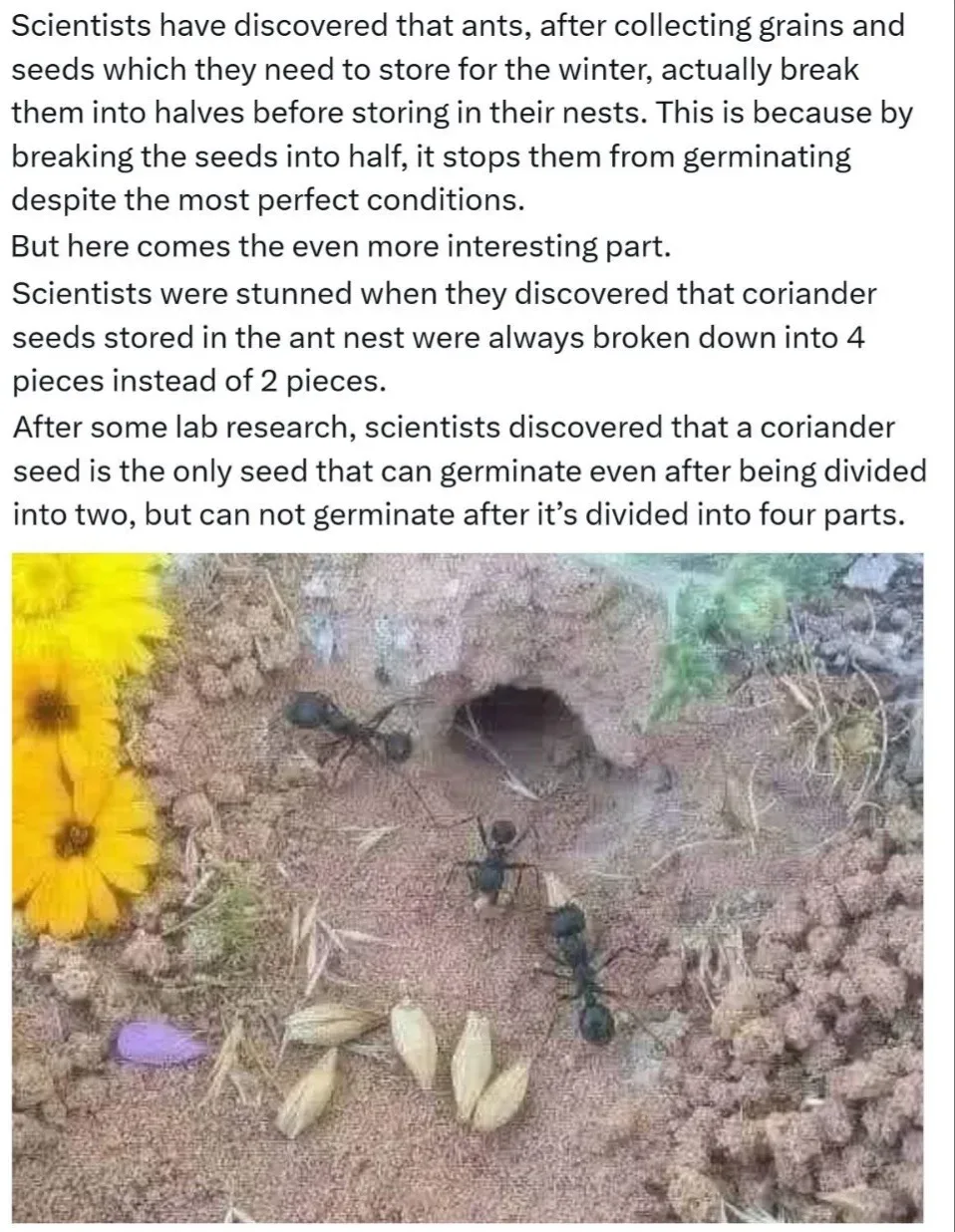Screen dimensions: 955x1232
Task: Click the pair of grain seeds at bottom
Action: (x=489, y=1073)
